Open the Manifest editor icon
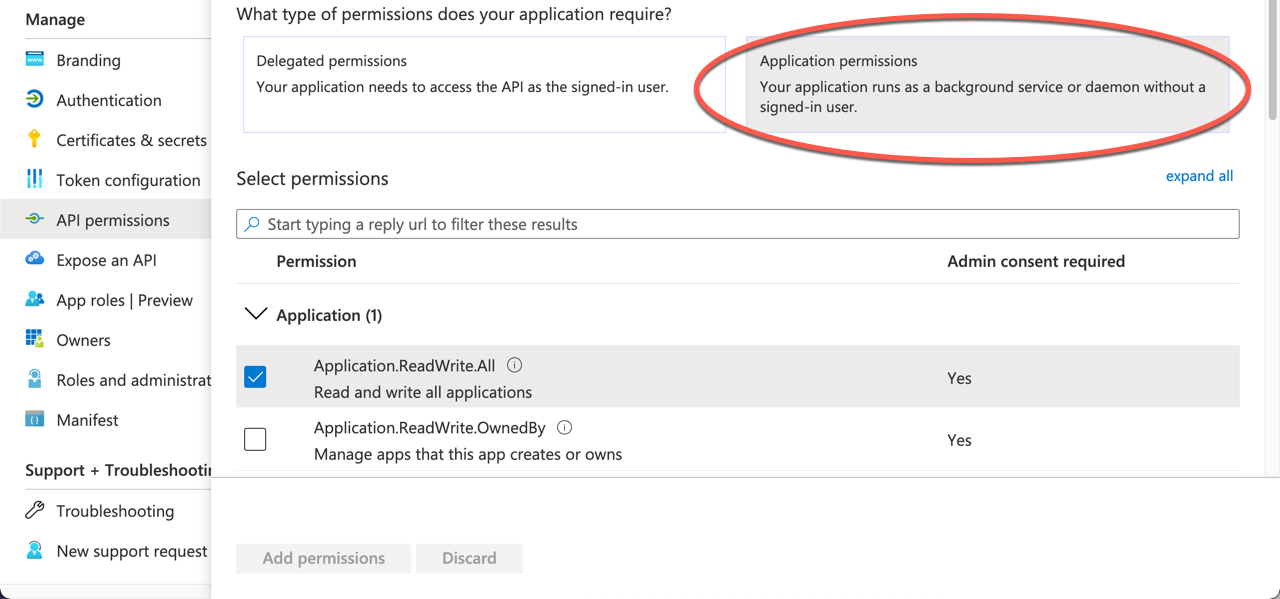The width and height of the screenshot is (1280, 599). (x=33, y=420)
